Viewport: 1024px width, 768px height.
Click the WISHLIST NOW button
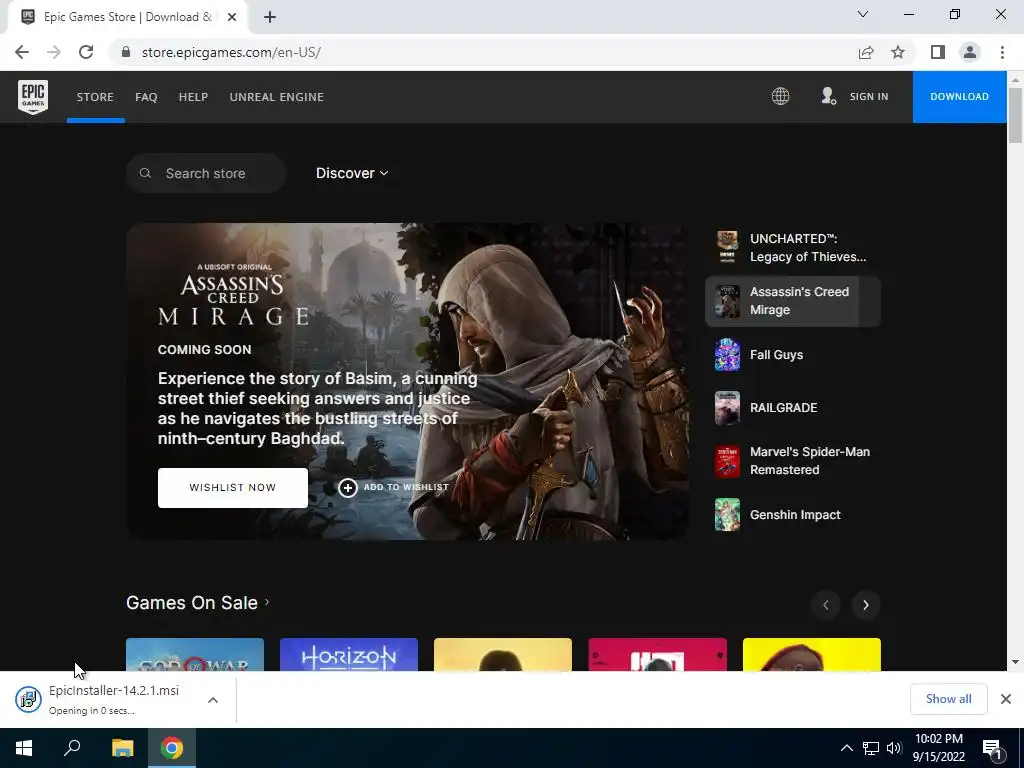click(232, 488)
